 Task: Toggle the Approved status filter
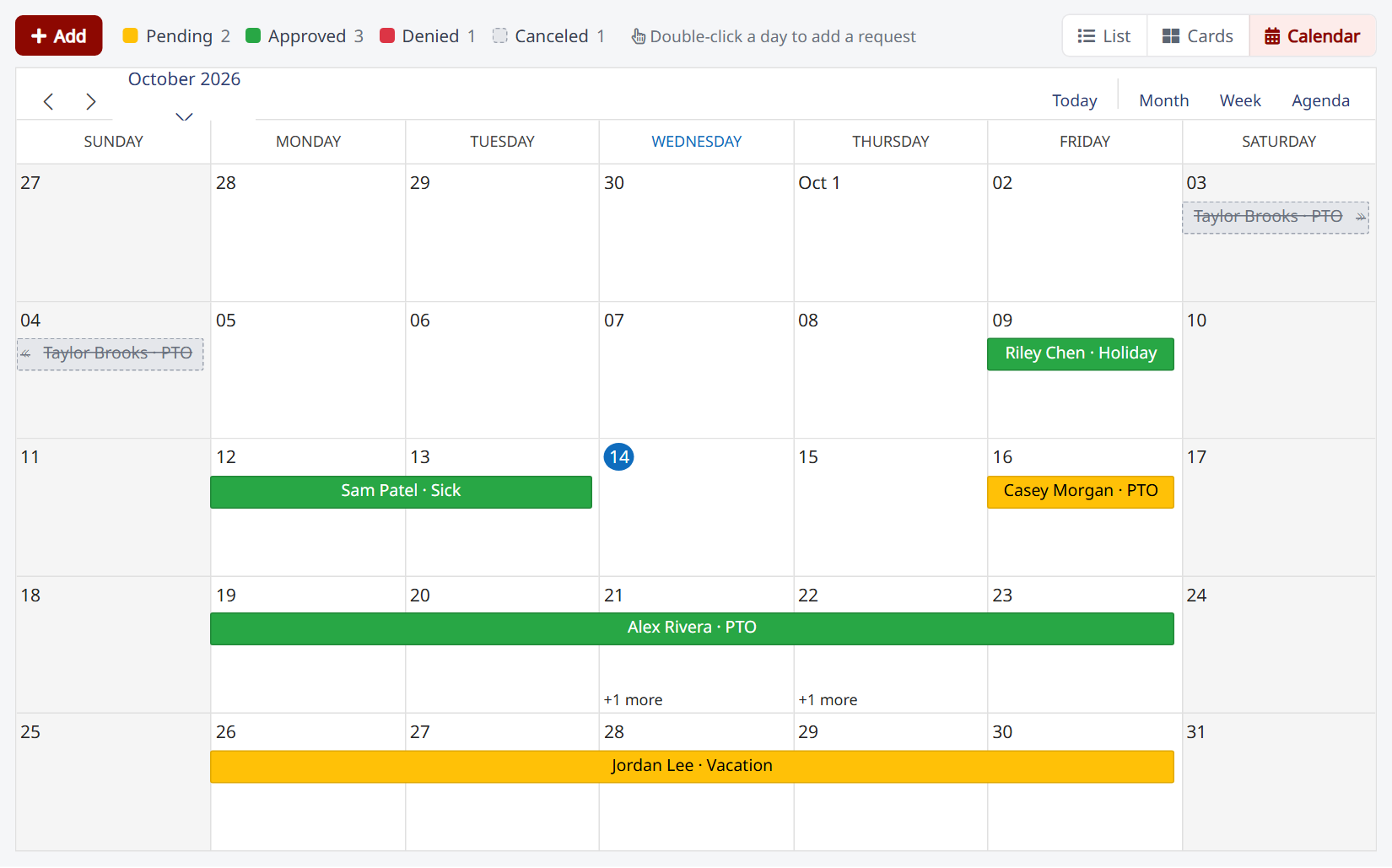[x=305, y=36]
